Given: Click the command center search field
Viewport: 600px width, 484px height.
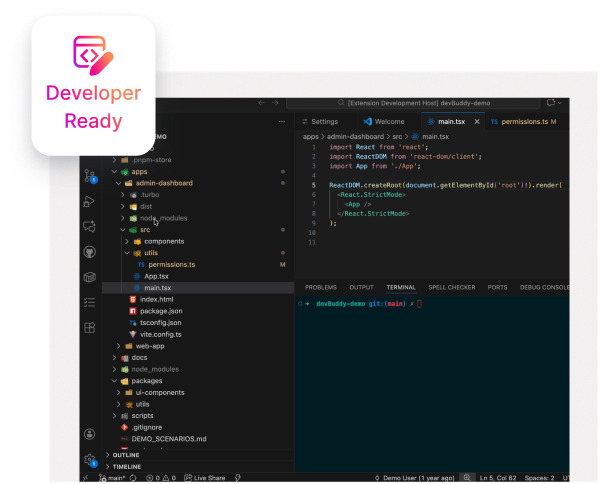Looking at the screenshot, I should pyautogui.click(x=413, y=103).
